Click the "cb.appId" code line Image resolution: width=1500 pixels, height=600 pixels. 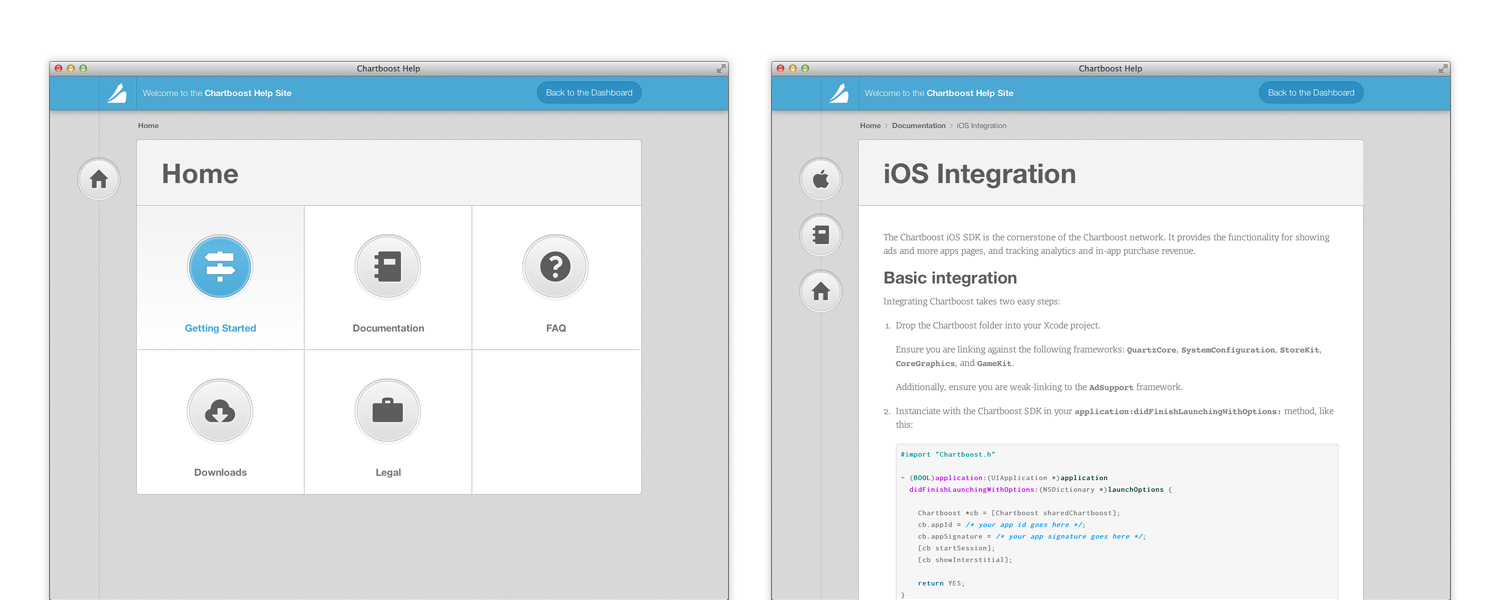[1001, 525]
